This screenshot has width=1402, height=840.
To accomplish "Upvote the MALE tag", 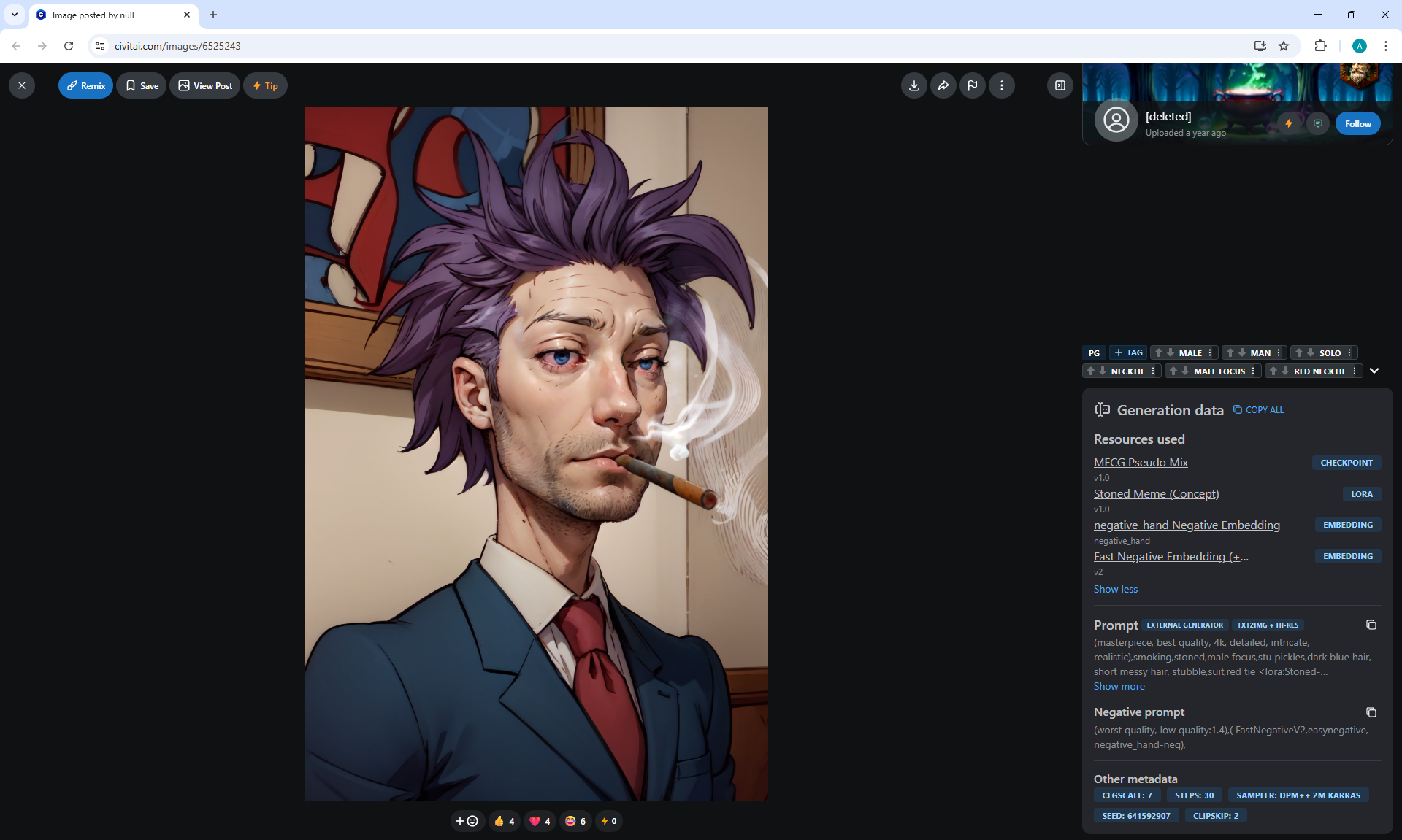I will [x=1159, y=352].
